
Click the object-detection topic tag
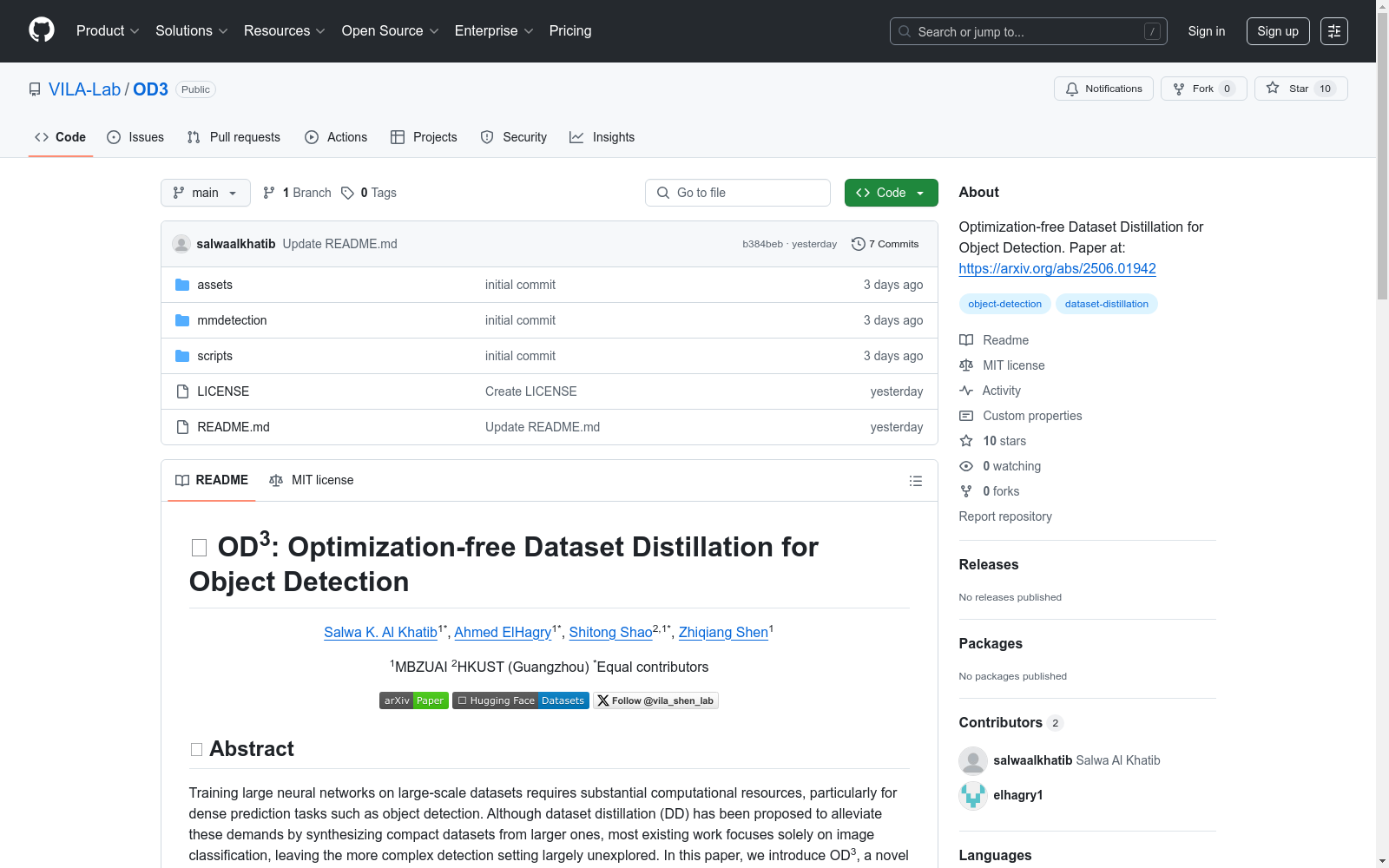click(1005, 304)
